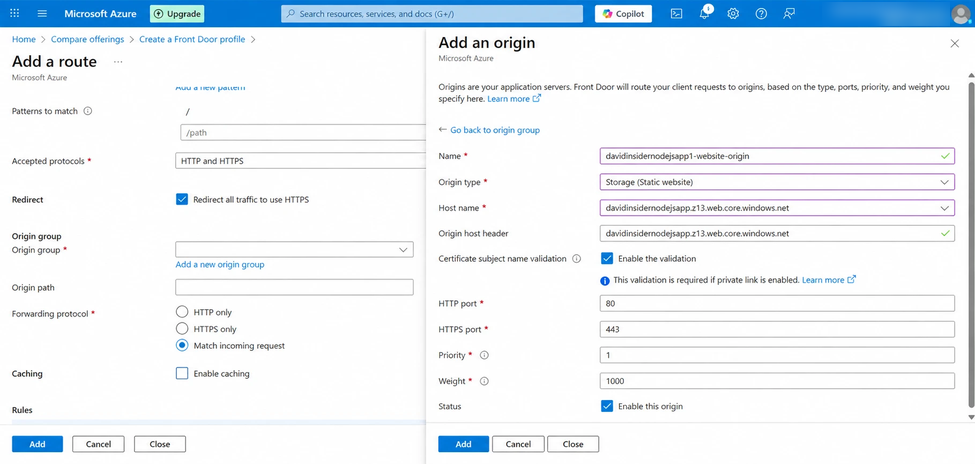Open the Origin group dropdown
The image size is (975, 464).
click(x=294, y=249)
